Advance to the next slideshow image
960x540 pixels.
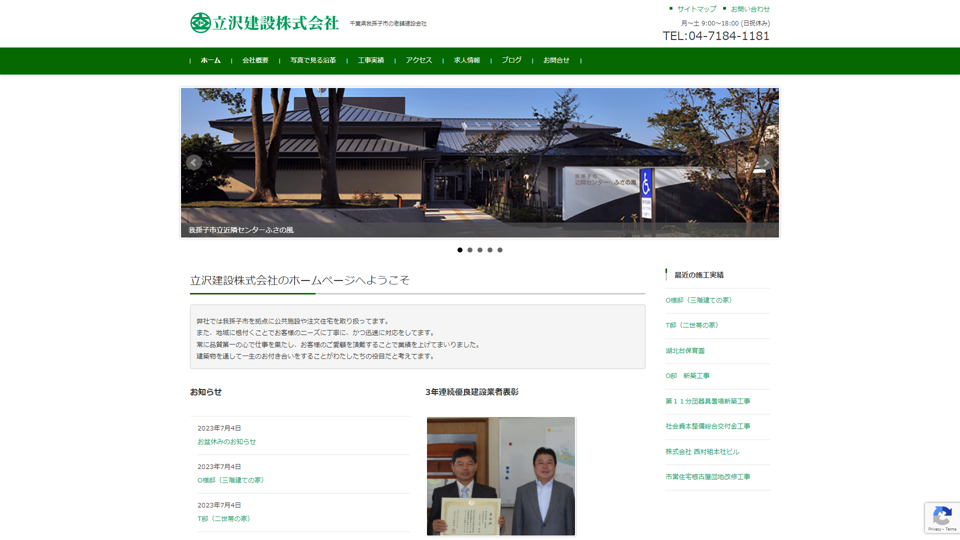(x=765, y=162)
